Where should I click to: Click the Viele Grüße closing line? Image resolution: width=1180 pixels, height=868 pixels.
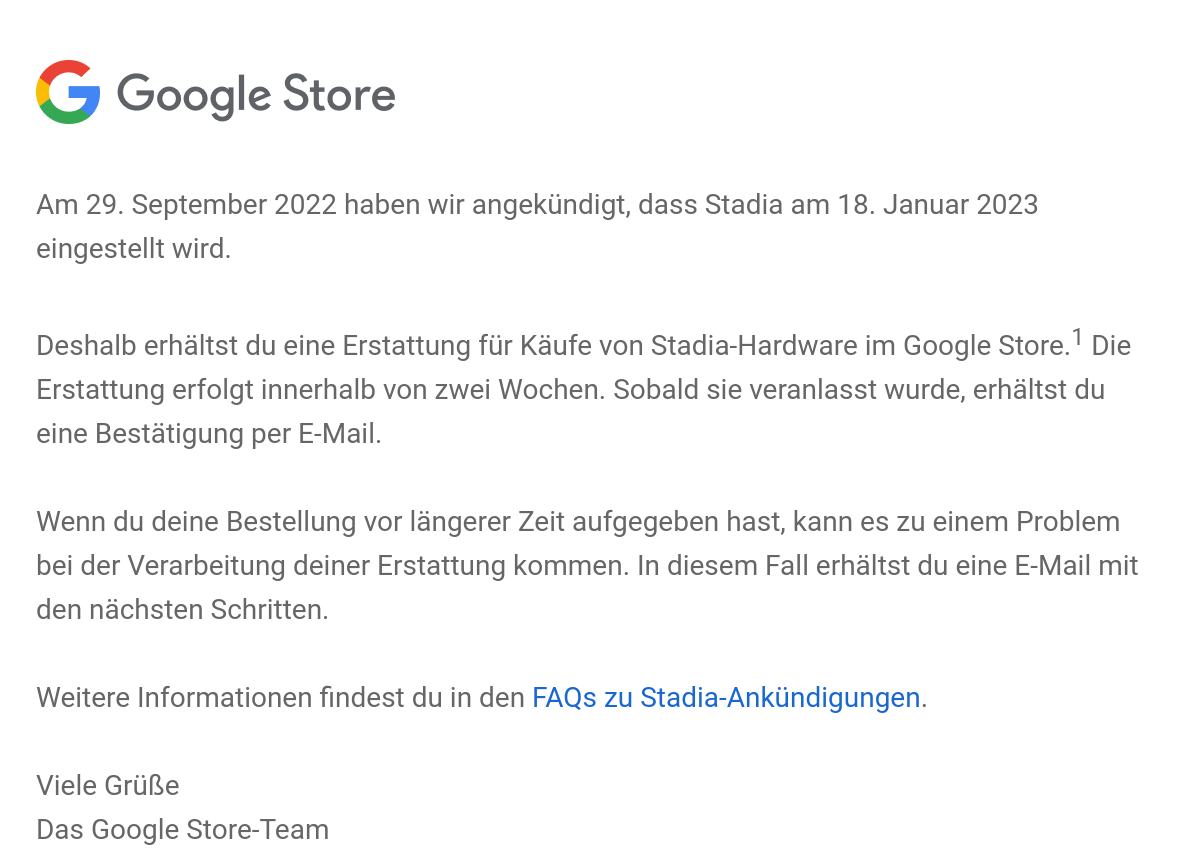pos(108,786)
